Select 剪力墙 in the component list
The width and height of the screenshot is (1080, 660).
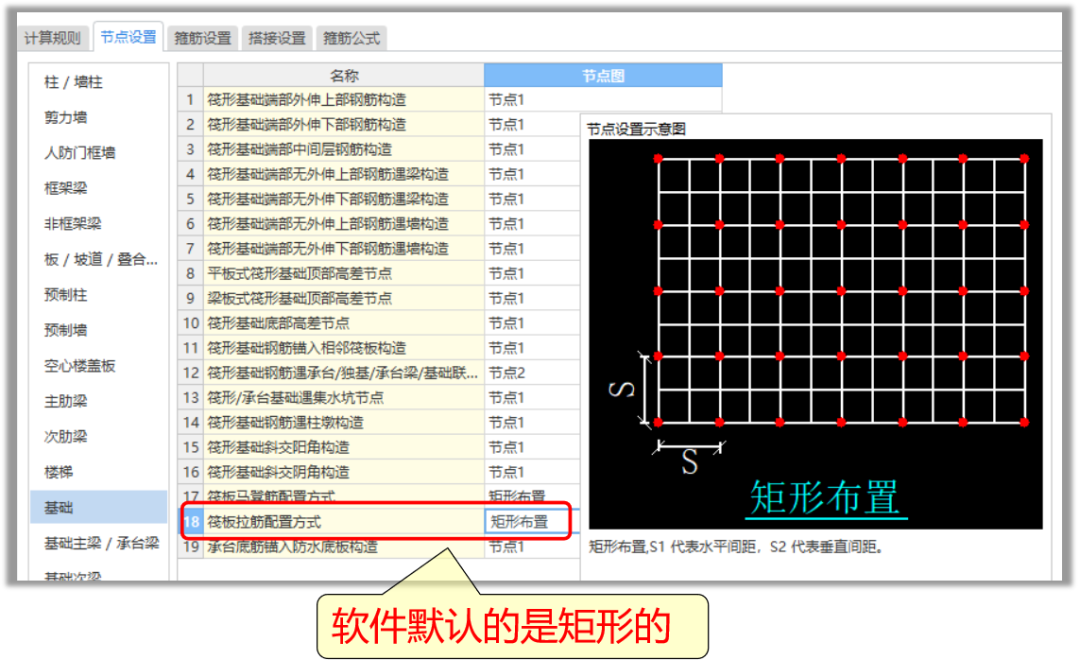pos(66,117)
